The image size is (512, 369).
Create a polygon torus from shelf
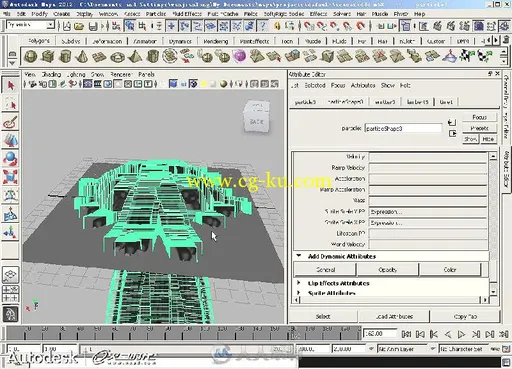coord(117,56)
